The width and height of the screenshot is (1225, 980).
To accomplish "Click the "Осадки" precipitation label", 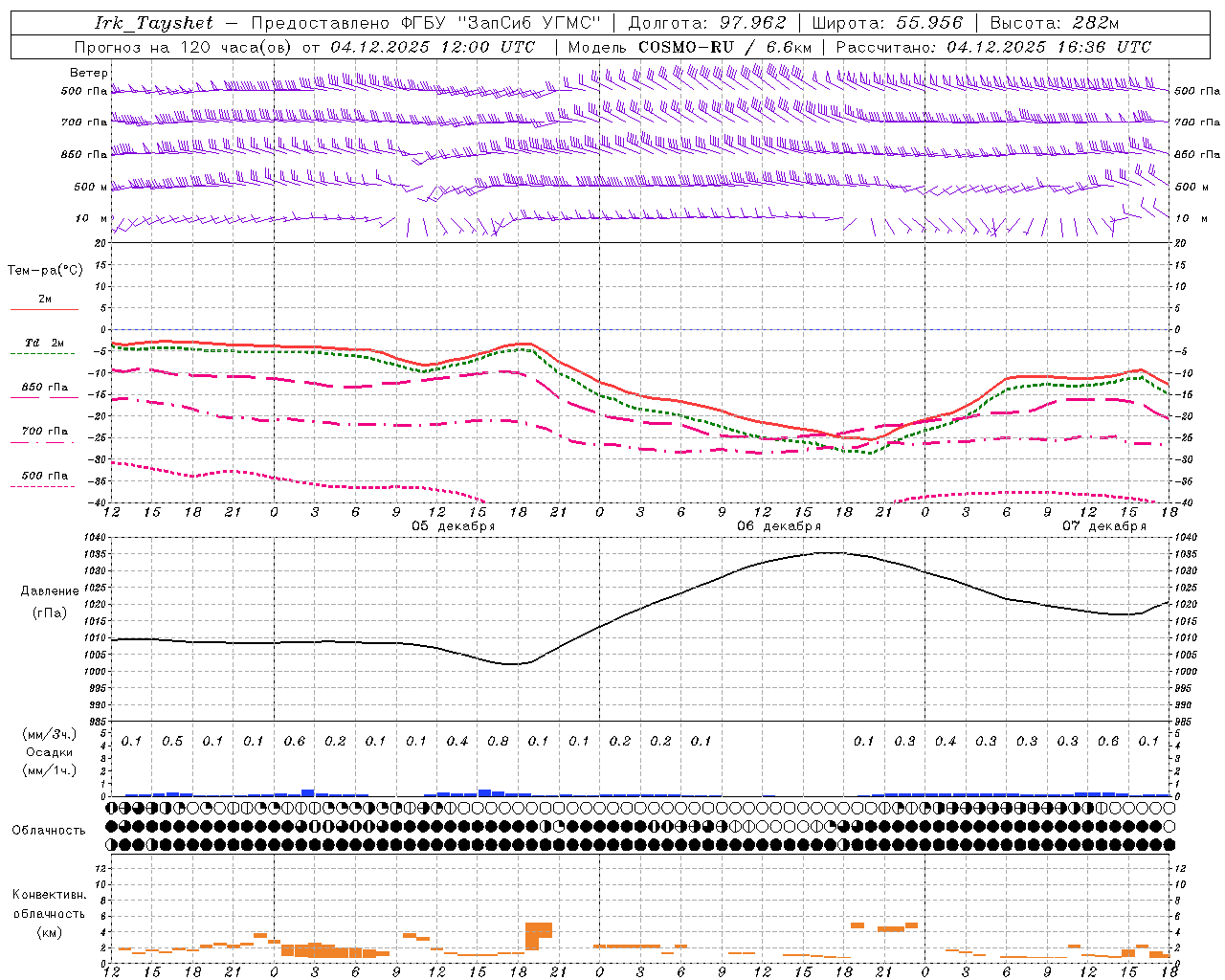I will click(50, 752).
